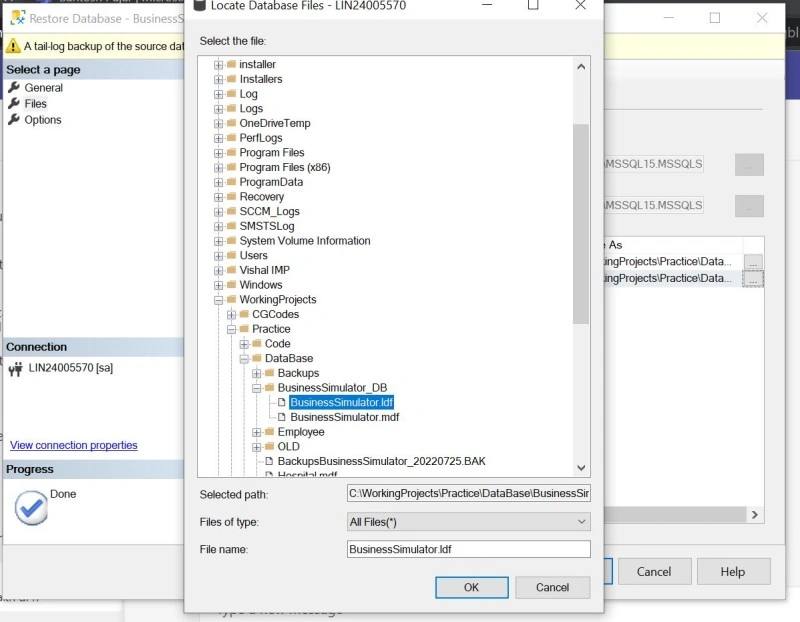800x622 pixels.
Task: Click the file icon of BackupsBusinessSimulator_20220725.BAK
Action: [x=269, y=461]
